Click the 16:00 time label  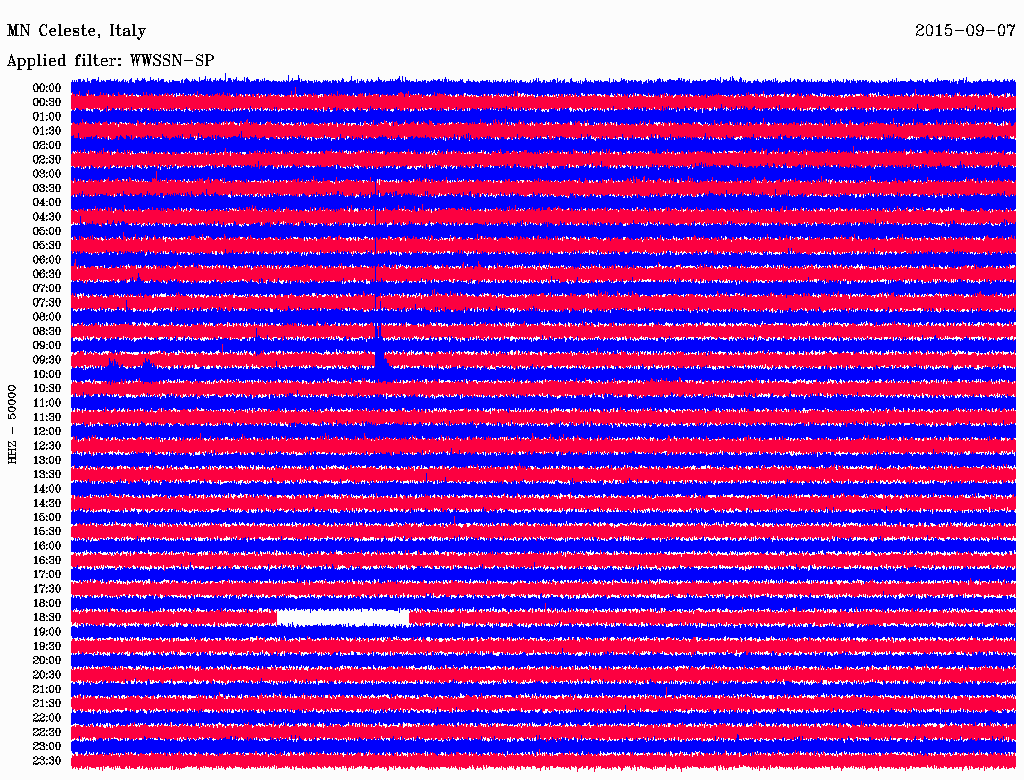click(47, 546)
